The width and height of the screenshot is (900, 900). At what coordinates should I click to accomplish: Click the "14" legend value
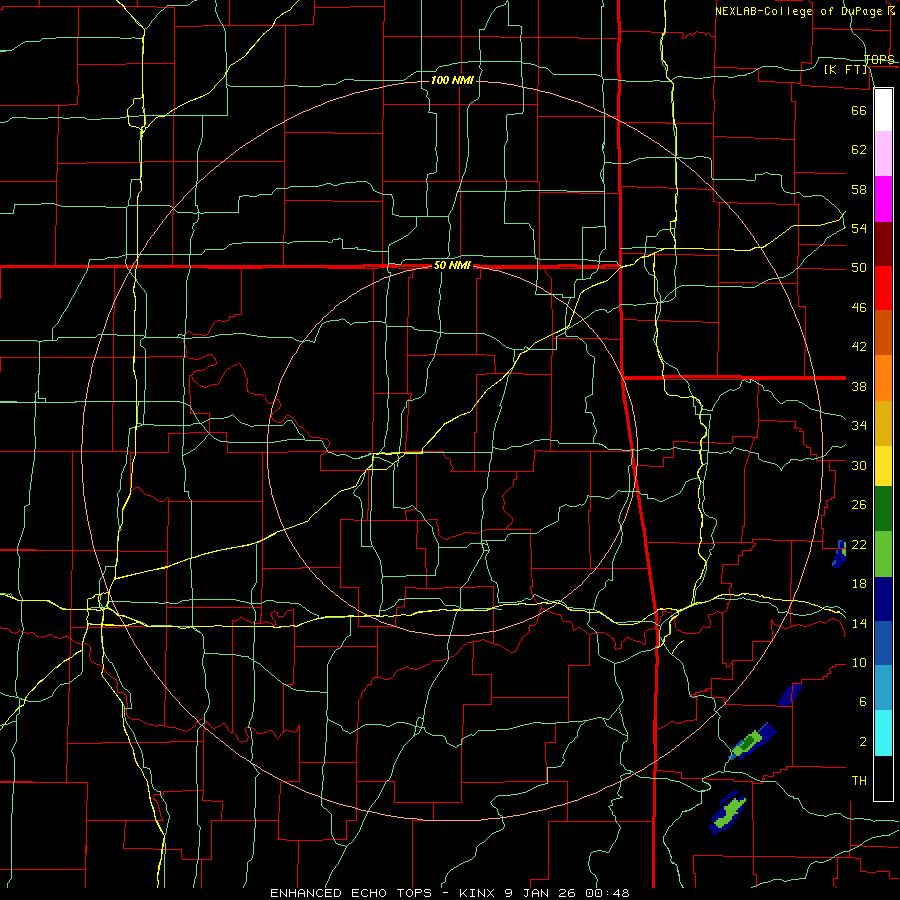pyautogui.click(x=859, y=623)
